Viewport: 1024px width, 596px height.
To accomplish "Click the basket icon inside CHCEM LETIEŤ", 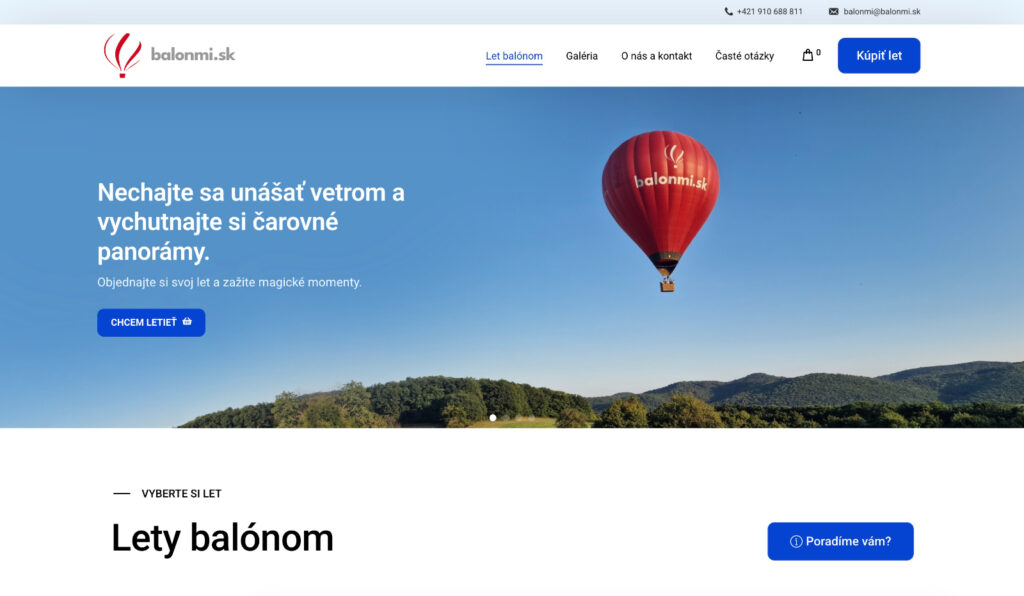I will point(187,321).
